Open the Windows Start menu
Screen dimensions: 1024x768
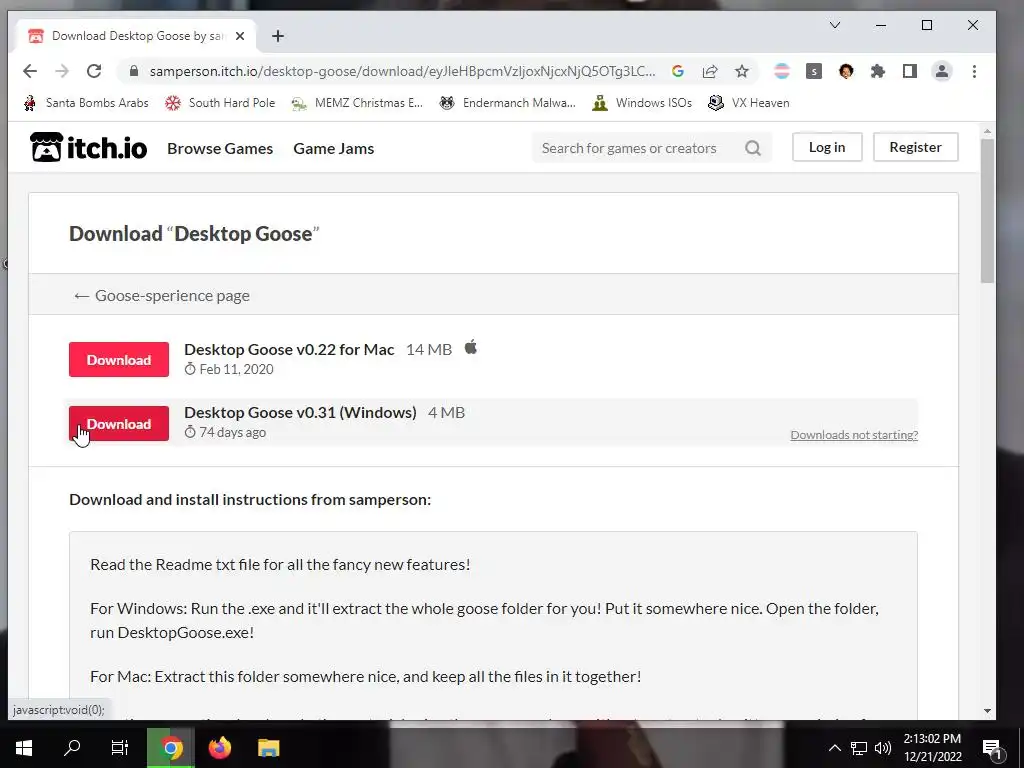pyautogui.click(x=24, y=748)
